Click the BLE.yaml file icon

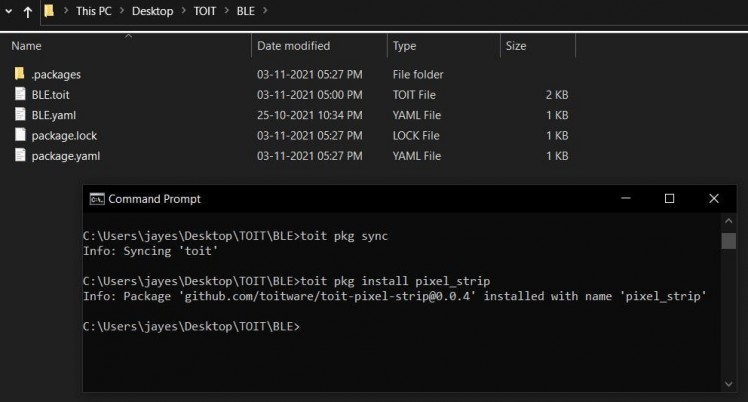tap(19, 115)
